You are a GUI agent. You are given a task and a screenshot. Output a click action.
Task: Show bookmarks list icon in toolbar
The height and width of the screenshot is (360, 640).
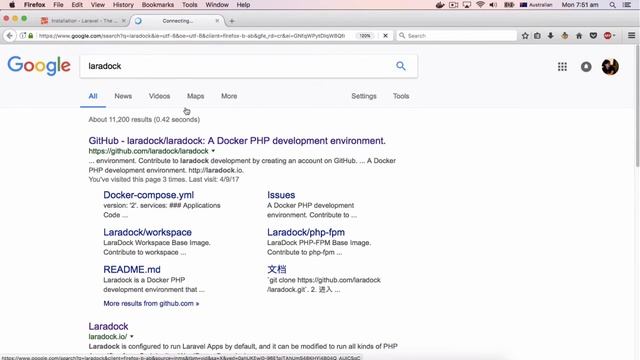tap(538, 36)
